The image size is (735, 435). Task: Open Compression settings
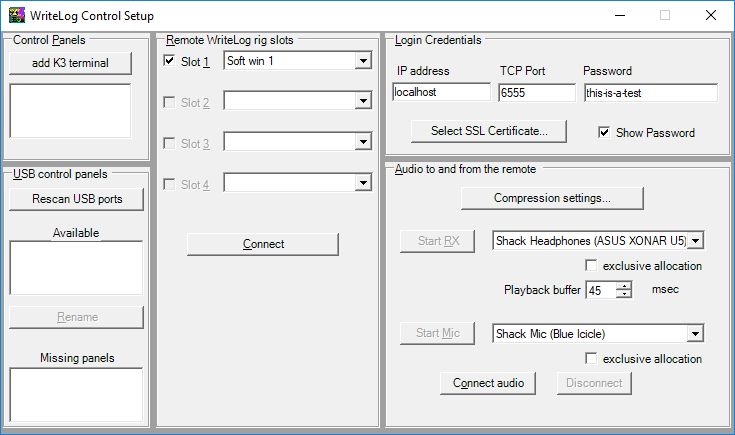pos(552,198)
